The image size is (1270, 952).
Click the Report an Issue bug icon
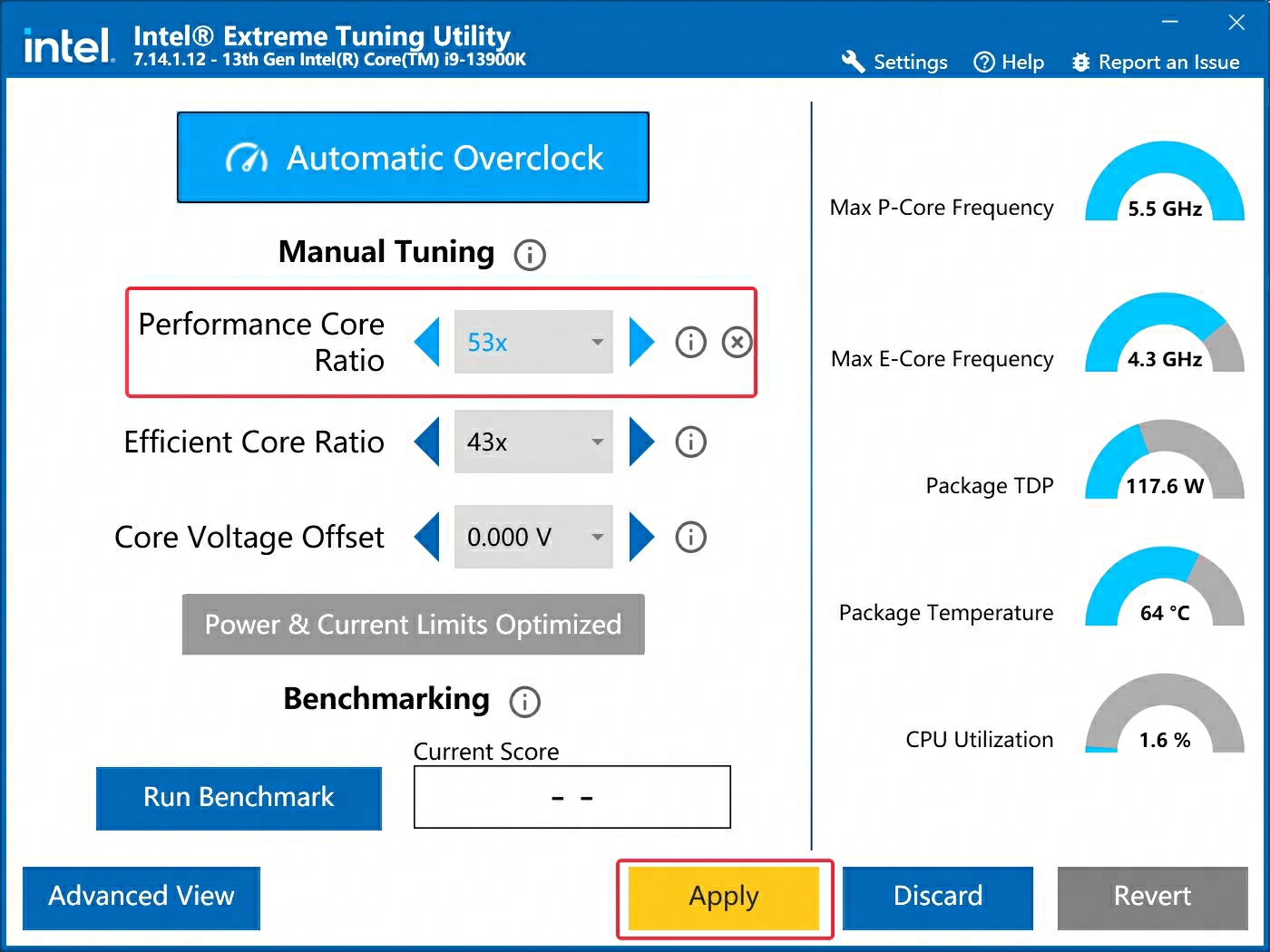[1079, 62]
